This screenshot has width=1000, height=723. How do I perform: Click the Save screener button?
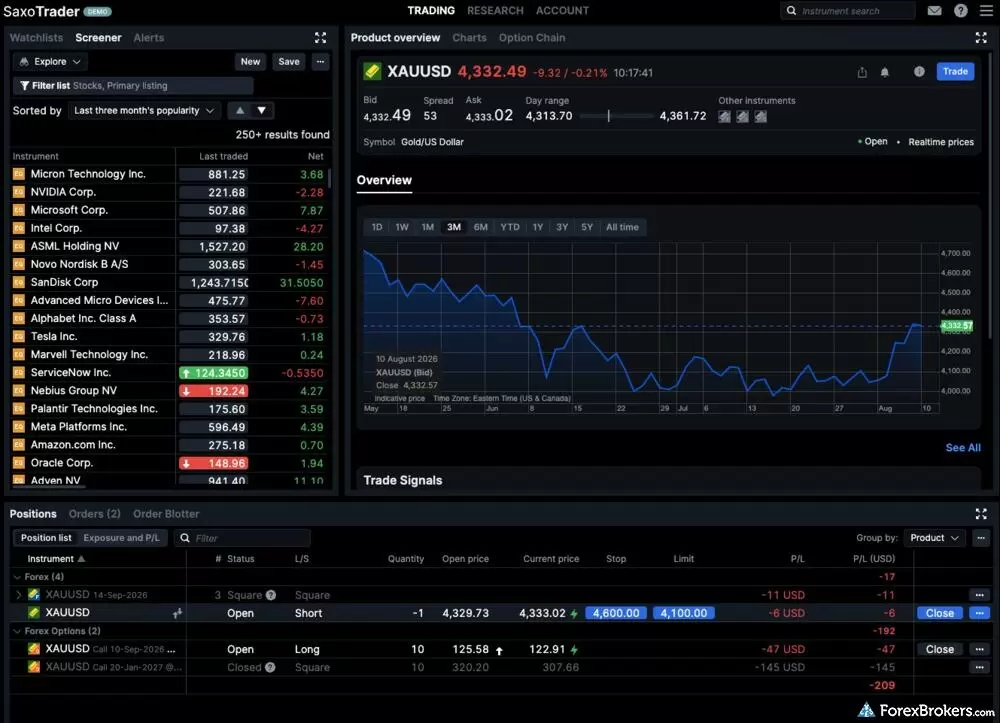tap(289, 62)
